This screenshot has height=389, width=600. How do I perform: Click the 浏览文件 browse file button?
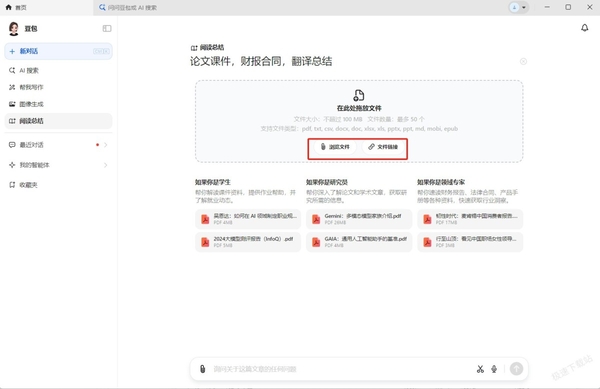tap(335, 147)
